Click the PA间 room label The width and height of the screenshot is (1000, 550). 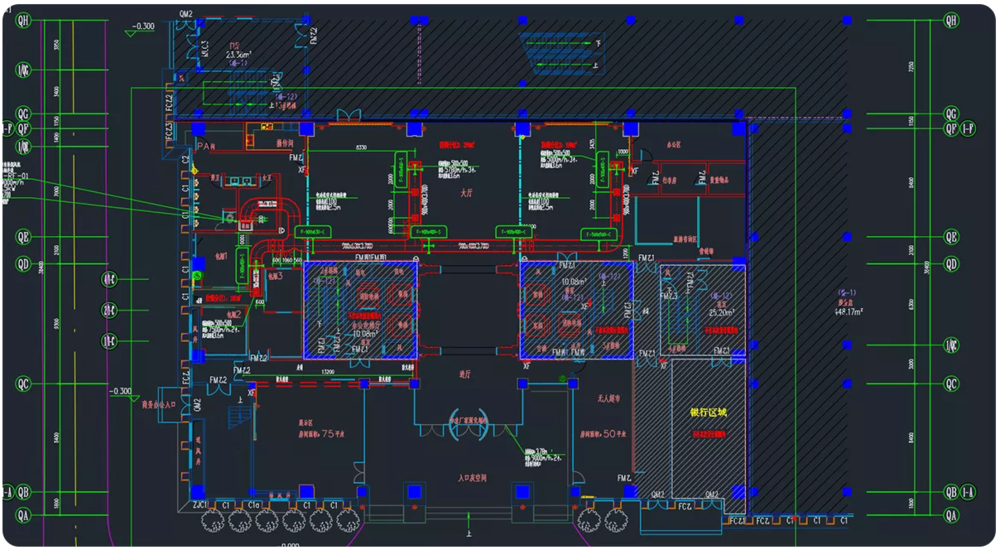click(206, 146)
